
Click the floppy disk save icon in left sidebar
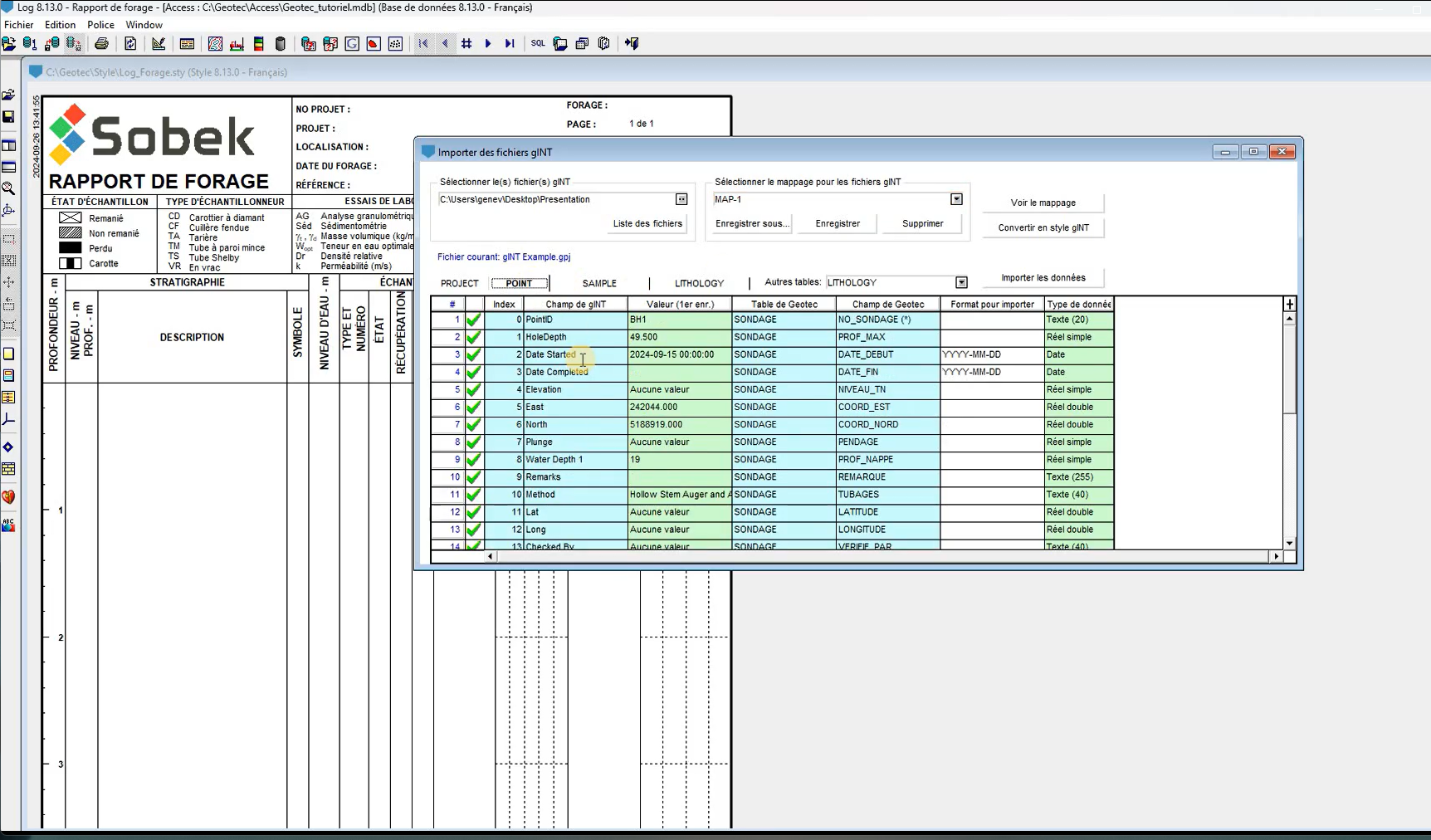pos(8,117)
